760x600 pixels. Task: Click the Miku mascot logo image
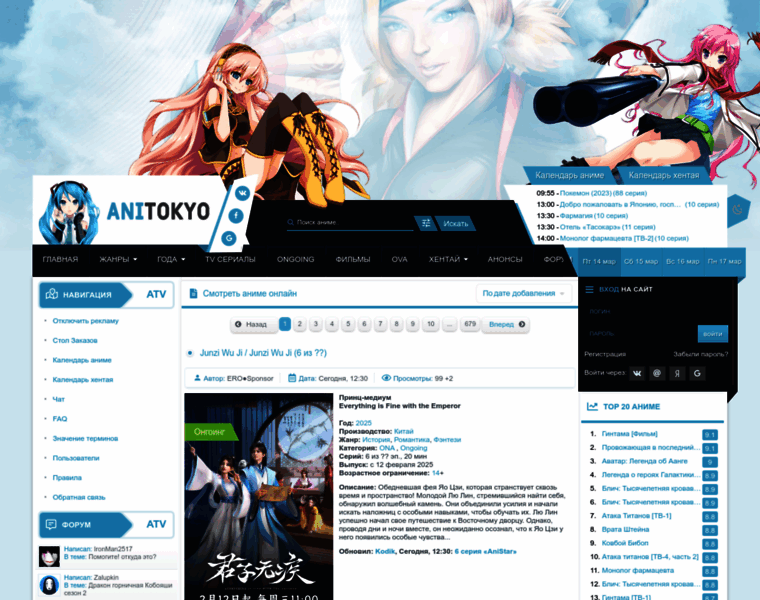point(69,213)
